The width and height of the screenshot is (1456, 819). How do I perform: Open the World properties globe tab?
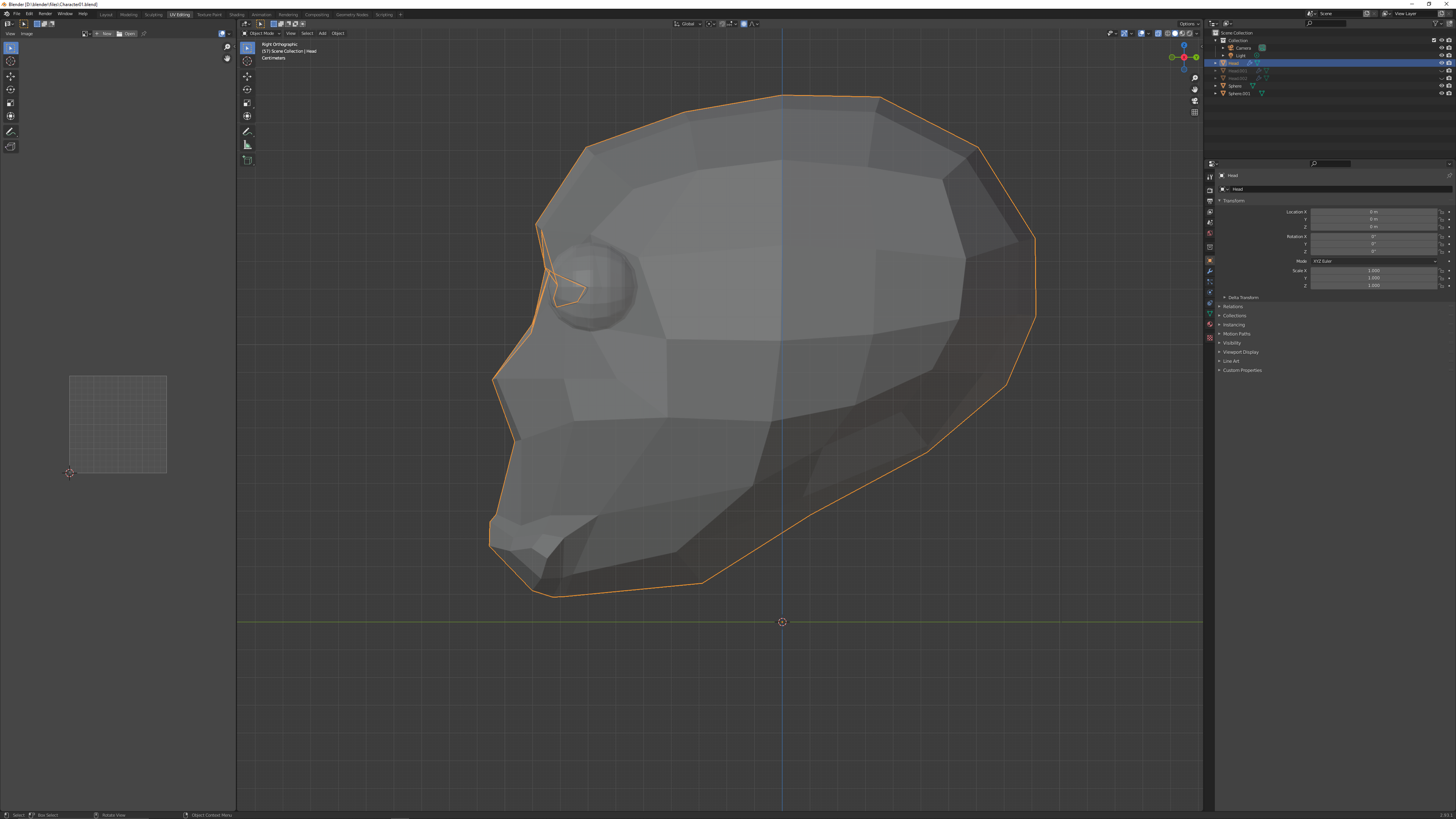[x=1210, y=234]
